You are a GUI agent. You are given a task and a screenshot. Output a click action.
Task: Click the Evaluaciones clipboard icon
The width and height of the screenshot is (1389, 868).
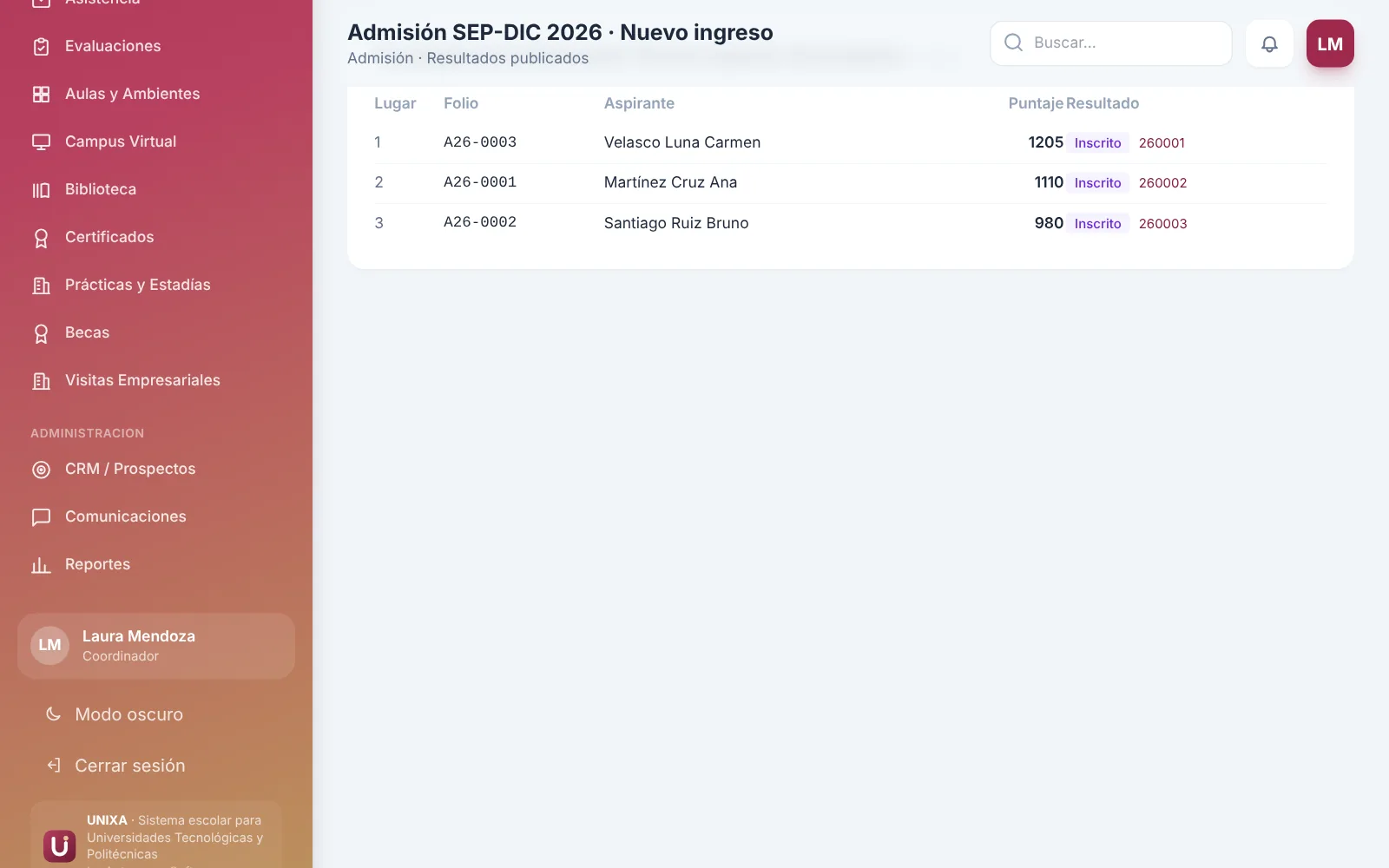[x=41, y=46]
